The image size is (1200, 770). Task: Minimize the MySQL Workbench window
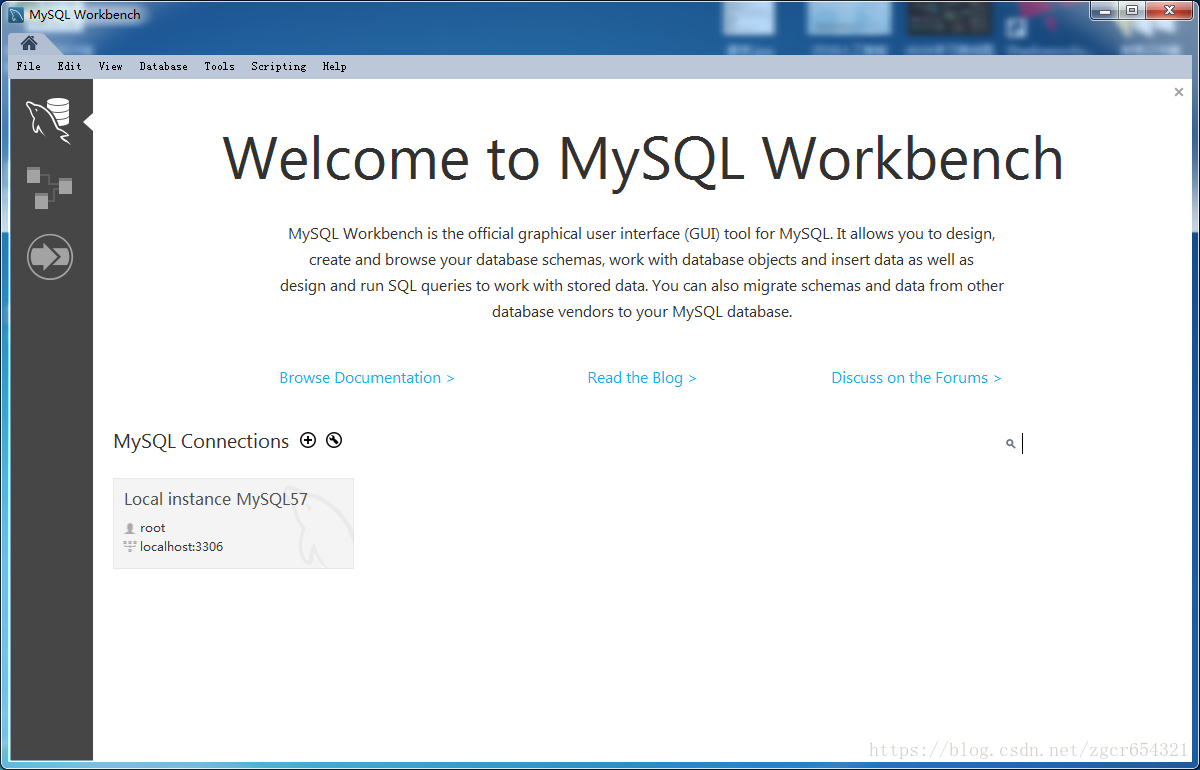(x=1104, y=10)
